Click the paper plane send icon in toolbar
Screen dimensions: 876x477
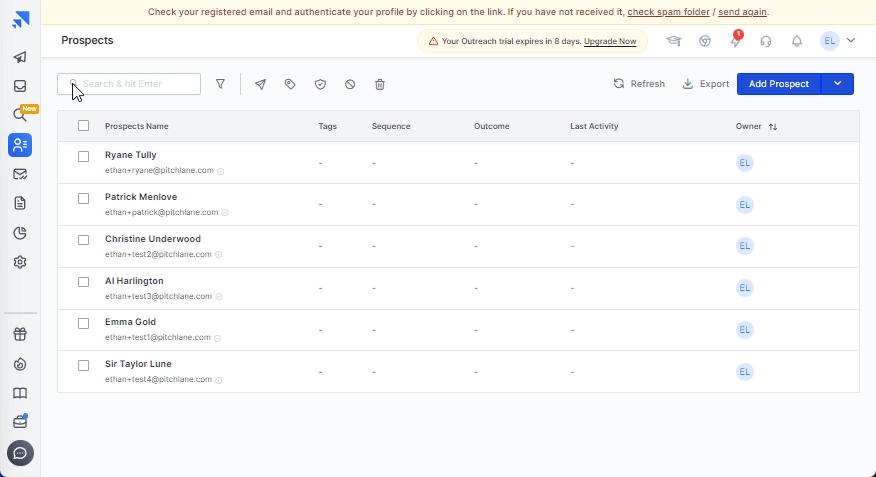[x=260, y=84]
